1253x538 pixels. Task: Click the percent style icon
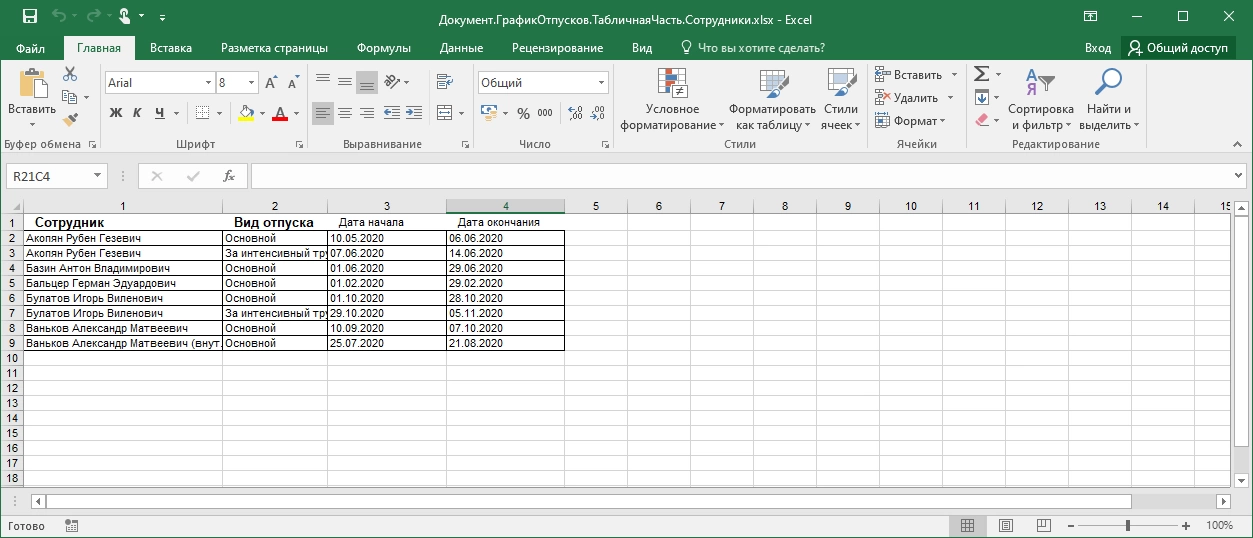(523, 114)
